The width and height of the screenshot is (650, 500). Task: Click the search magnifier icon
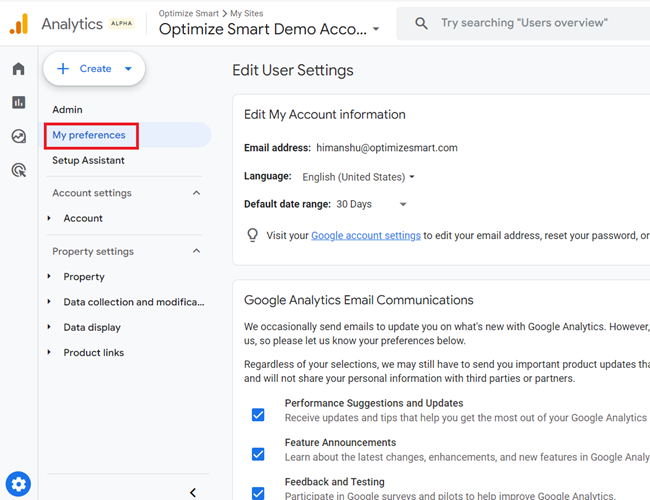pos(421,23)
